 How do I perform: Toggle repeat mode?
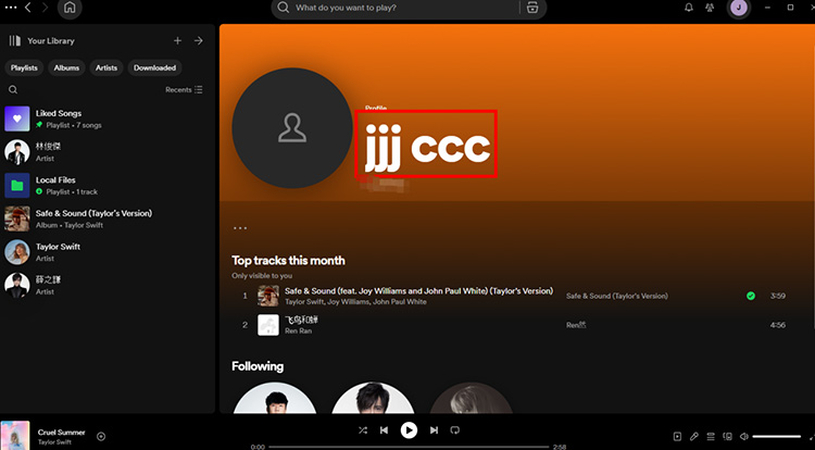click(455, 430)
